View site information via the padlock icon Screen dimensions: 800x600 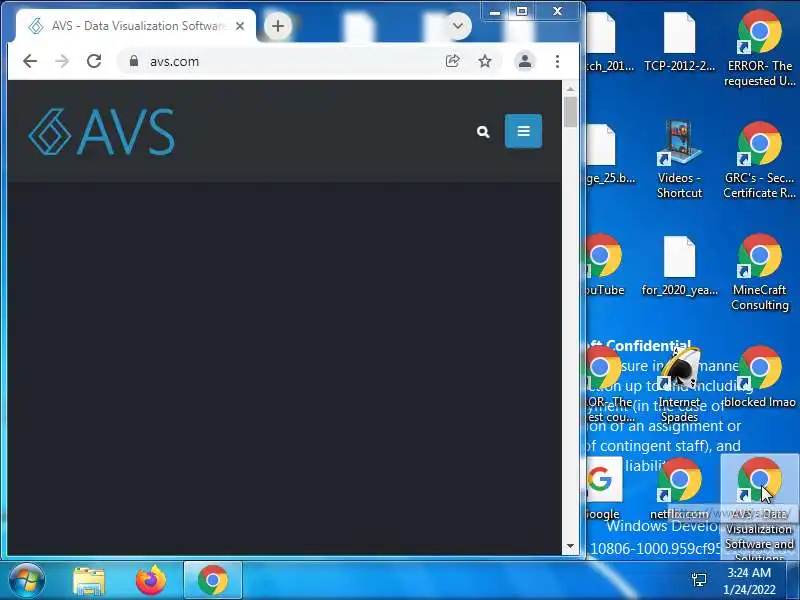click(x=134, y=61)
